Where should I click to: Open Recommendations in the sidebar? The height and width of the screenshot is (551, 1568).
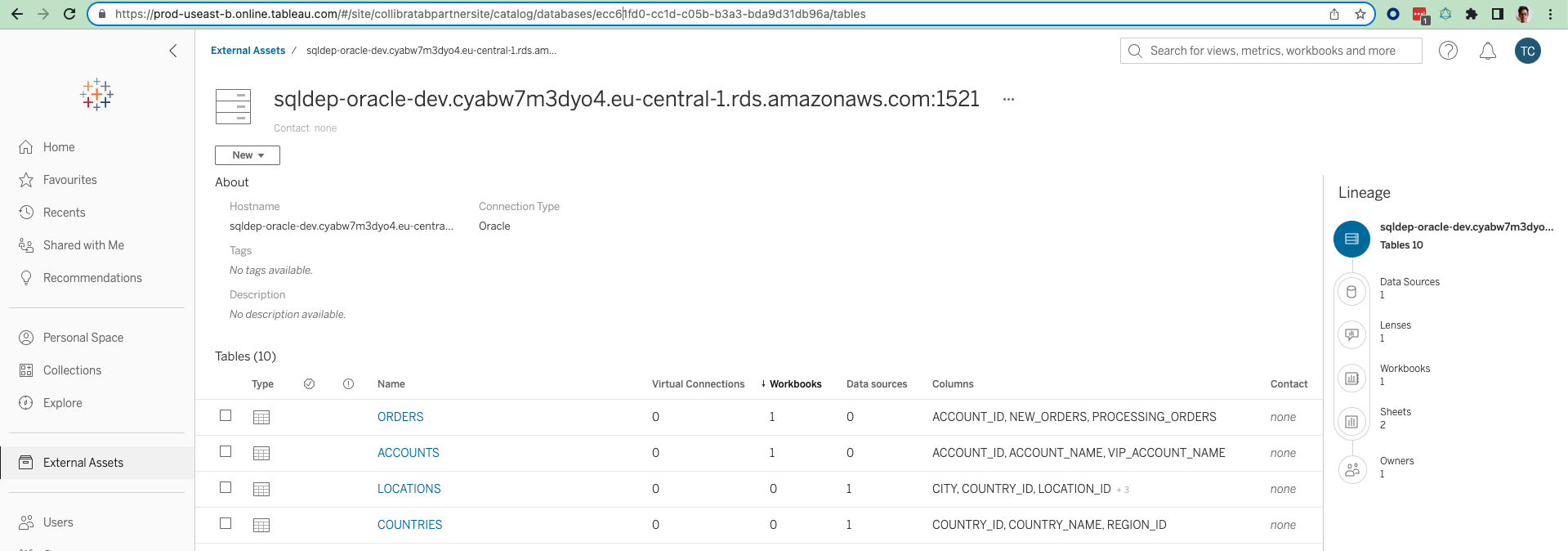(92, 278)
